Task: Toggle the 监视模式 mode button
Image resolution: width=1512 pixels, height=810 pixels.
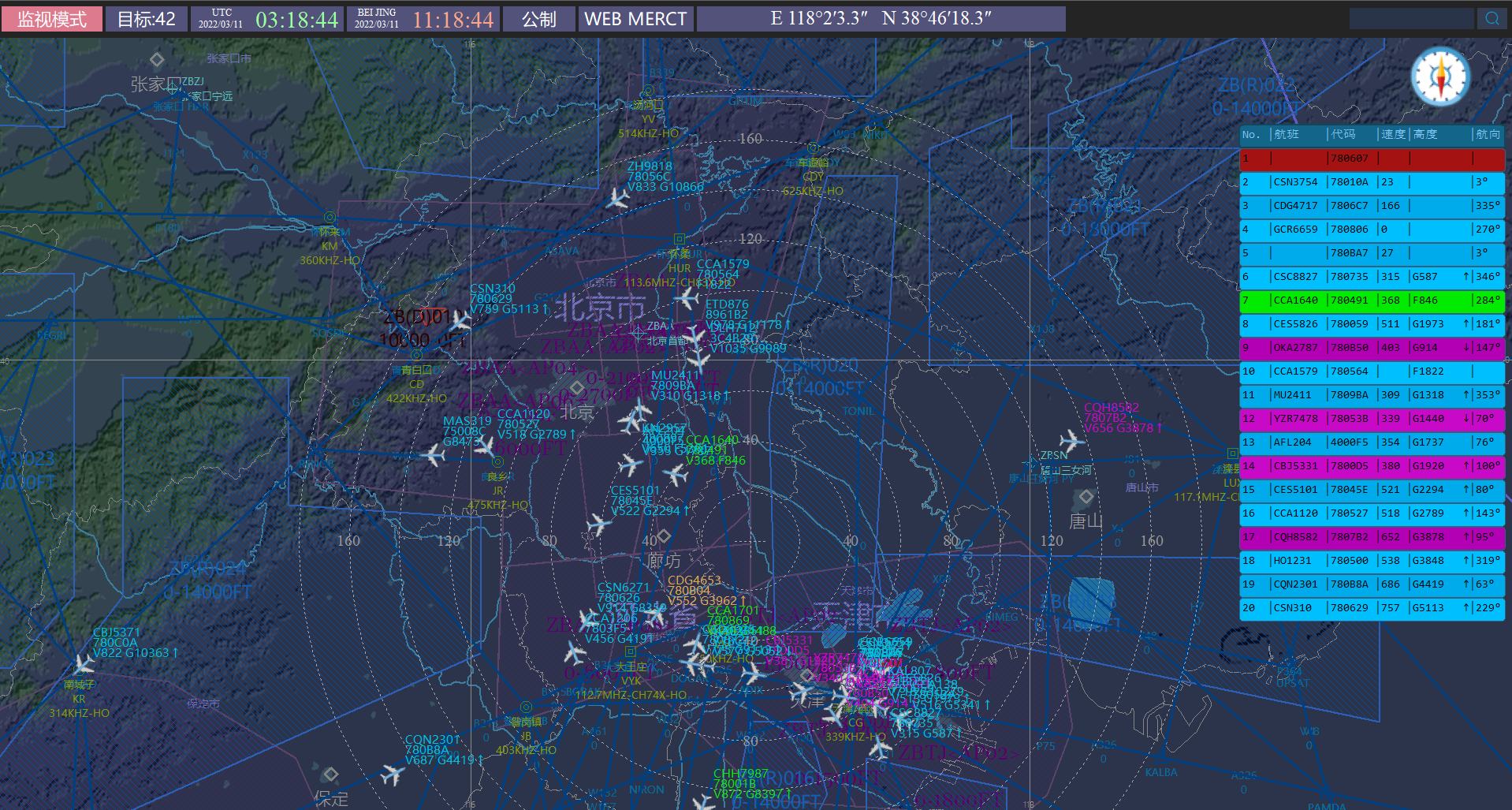Action: [x=52, y=19]
